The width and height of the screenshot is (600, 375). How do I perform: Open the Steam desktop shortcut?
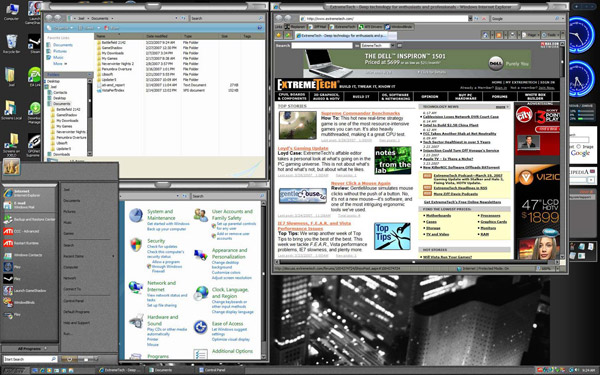(34, 44)
